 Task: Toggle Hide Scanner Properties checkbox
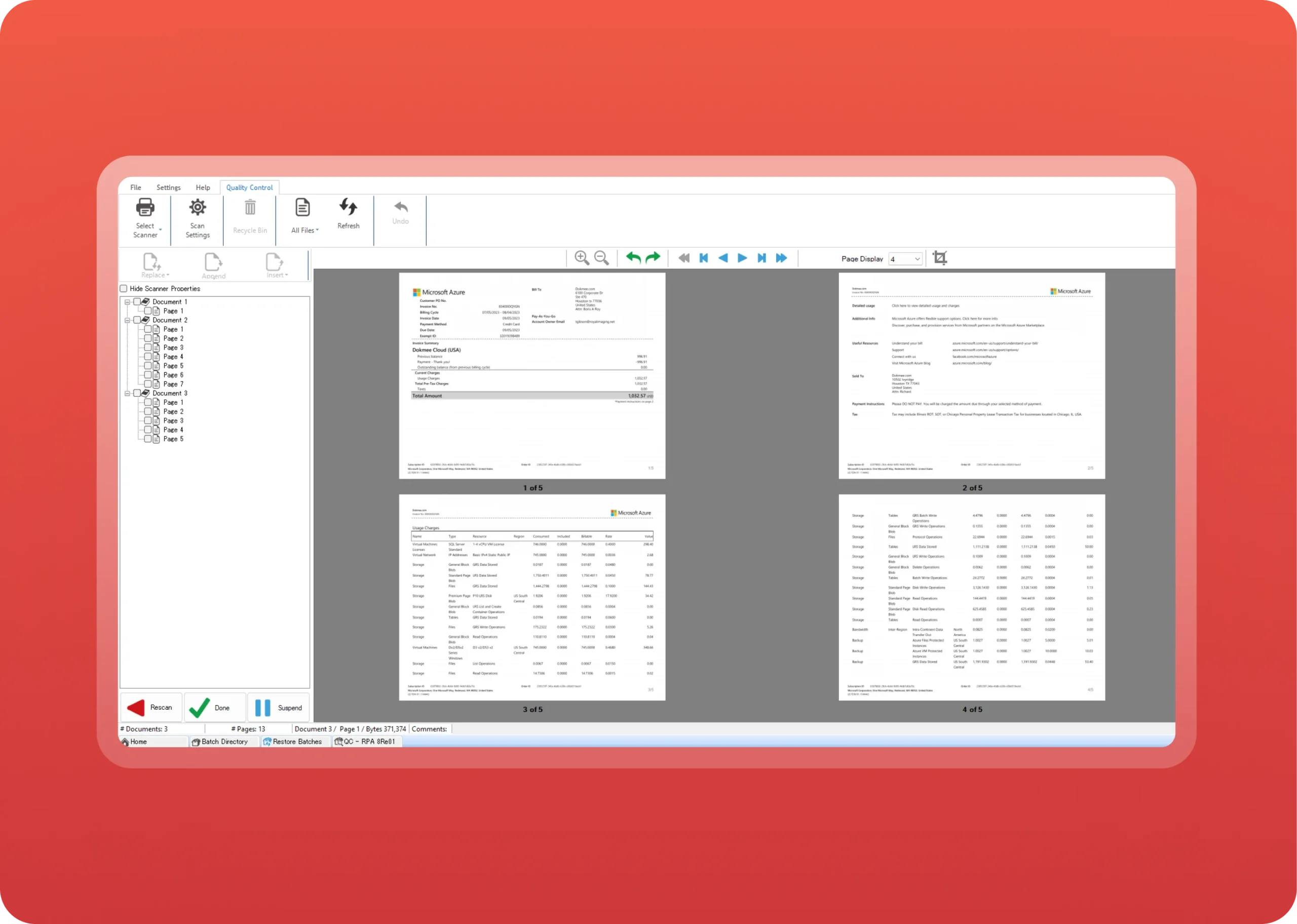pyautogui.click(x=124, y=289)
